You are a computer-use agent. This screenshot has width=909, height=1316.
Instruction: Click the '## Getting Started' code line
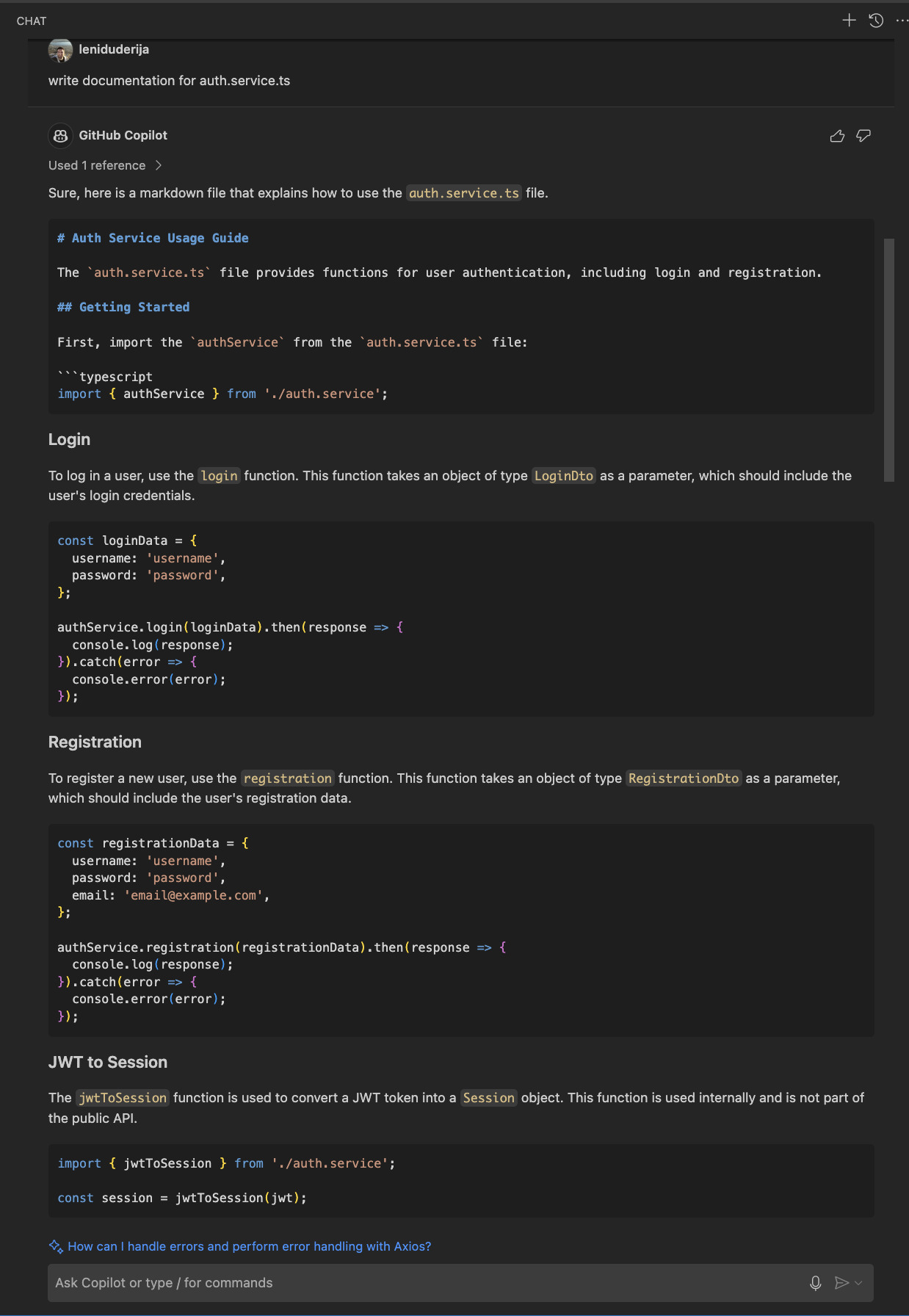tap(123, 307)
